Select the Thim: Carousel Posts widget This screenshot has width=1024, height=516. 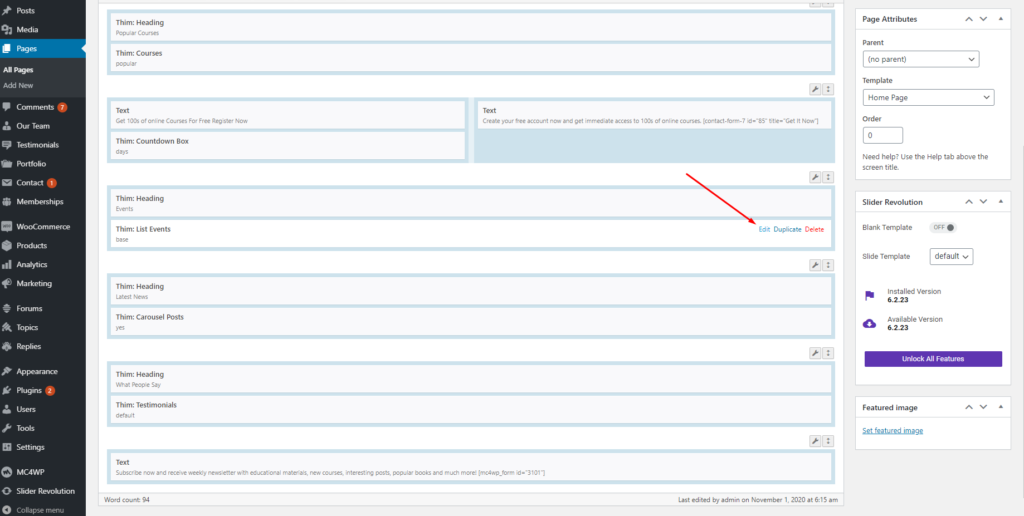click(x=471, y=322)
